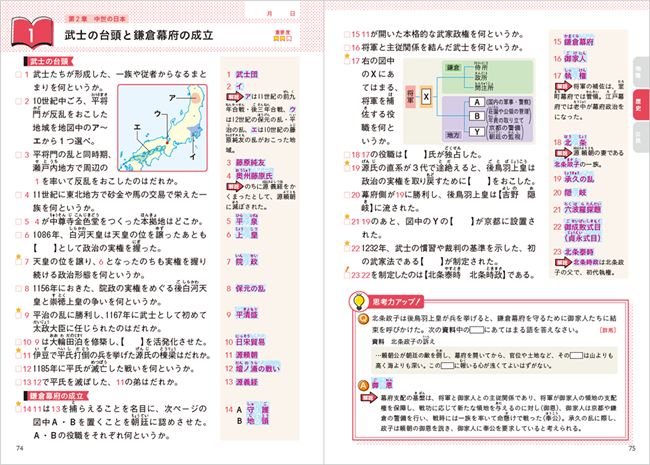Check the box for question 1
This screenshot has height=465, width=650.
(x=18, y=75)
